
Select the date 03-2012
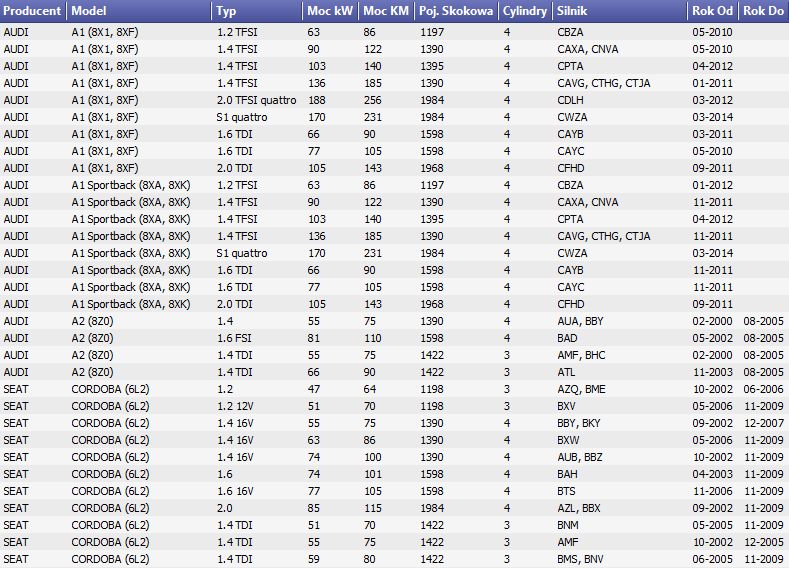coord(713,100)
